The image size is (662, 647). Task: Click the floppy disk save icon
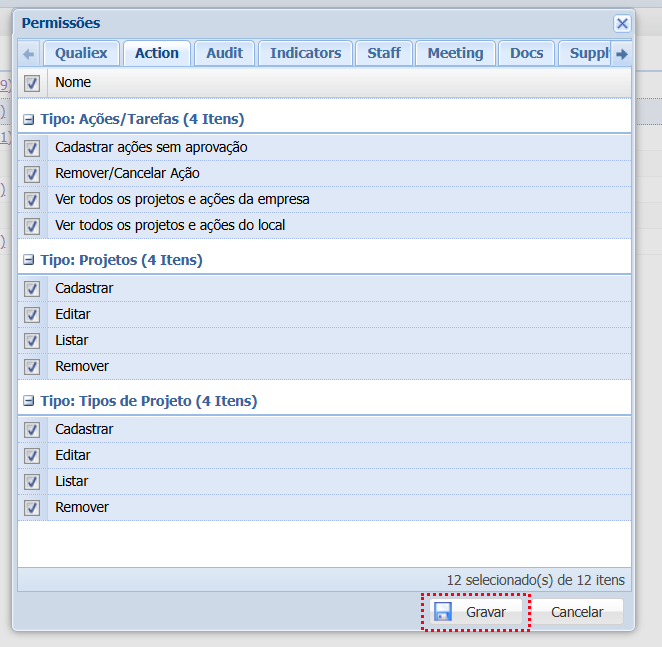coord(443,611)
